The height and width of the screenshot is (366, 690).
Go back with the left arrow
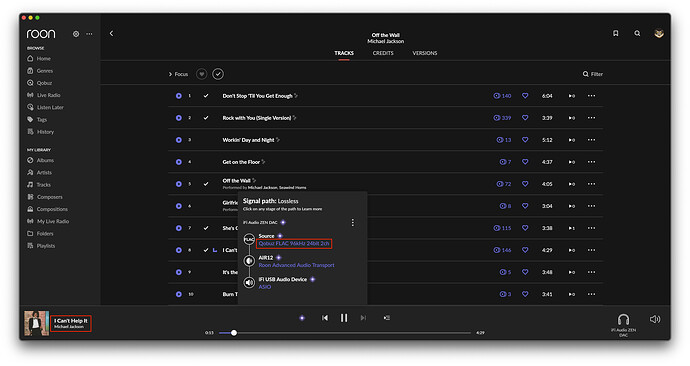tap(111, 33)
